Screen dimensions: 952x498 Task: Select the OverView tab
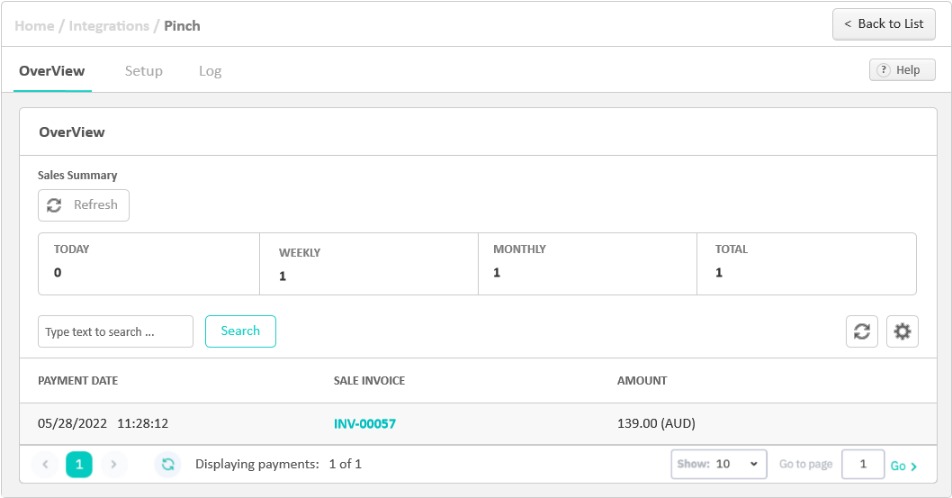click(x=52, y=71)
